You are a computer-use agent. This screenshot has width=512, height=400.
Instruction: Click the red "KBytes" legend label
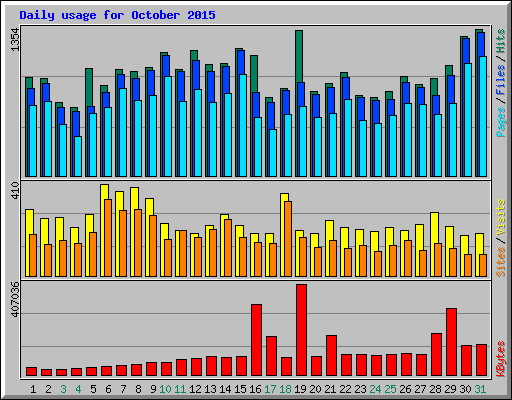[500, 359]
